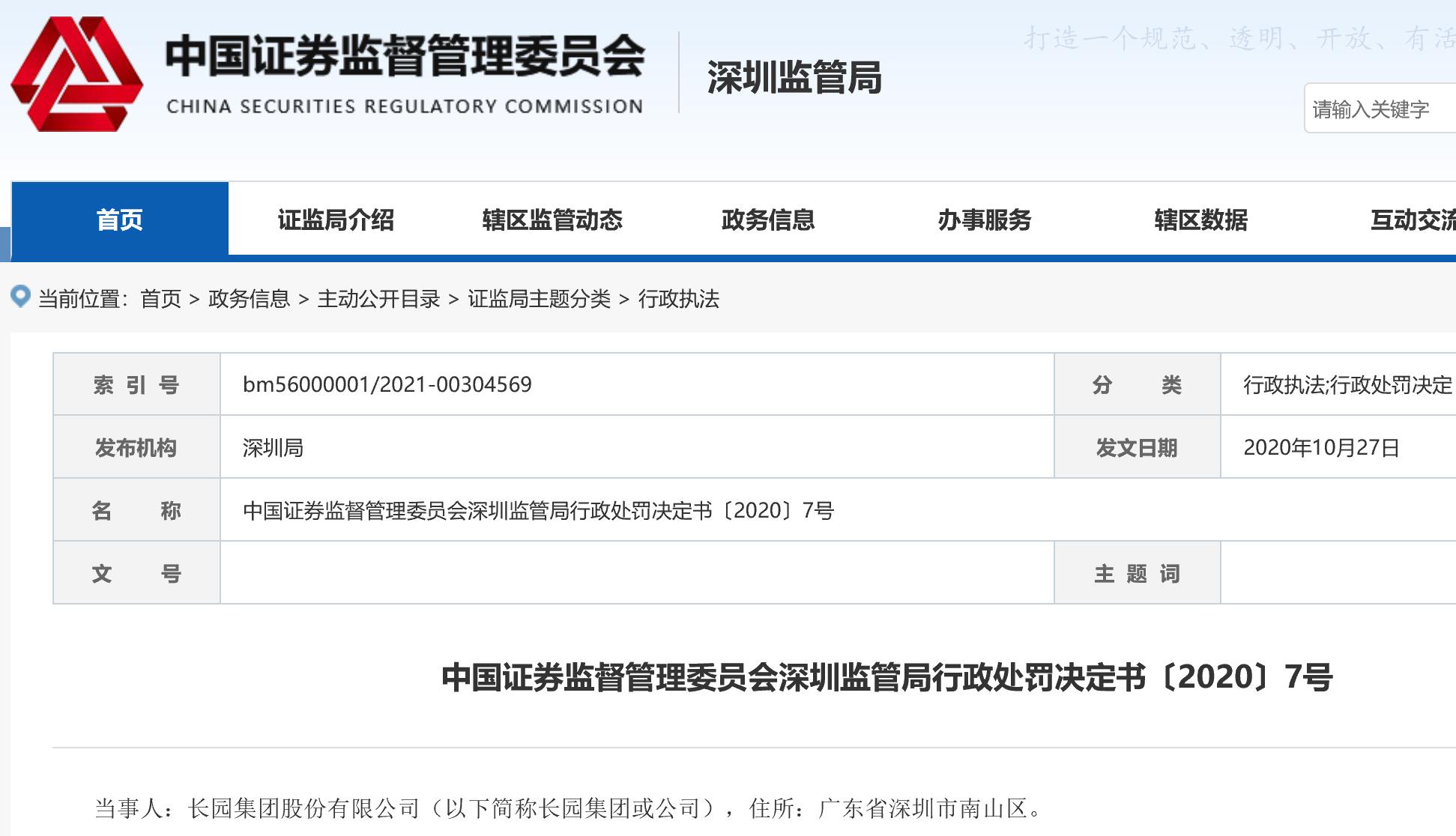Click the 中国证券监督管理委员会 header title
This screenshot has width=1456, height=836.
405,57
